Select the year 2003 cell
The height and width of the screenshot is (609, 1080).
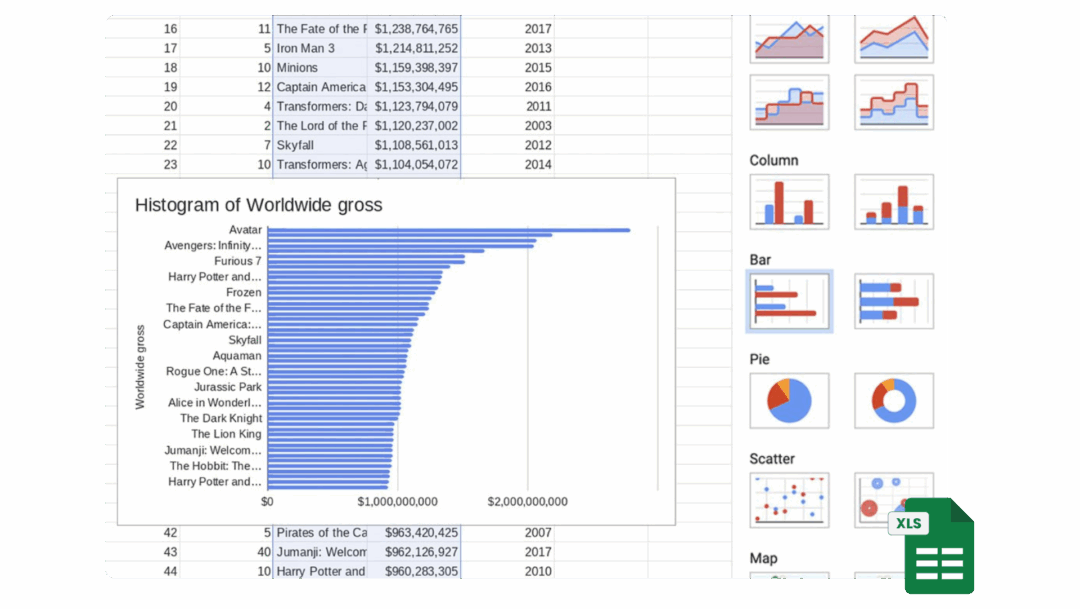tap(508, 126)
